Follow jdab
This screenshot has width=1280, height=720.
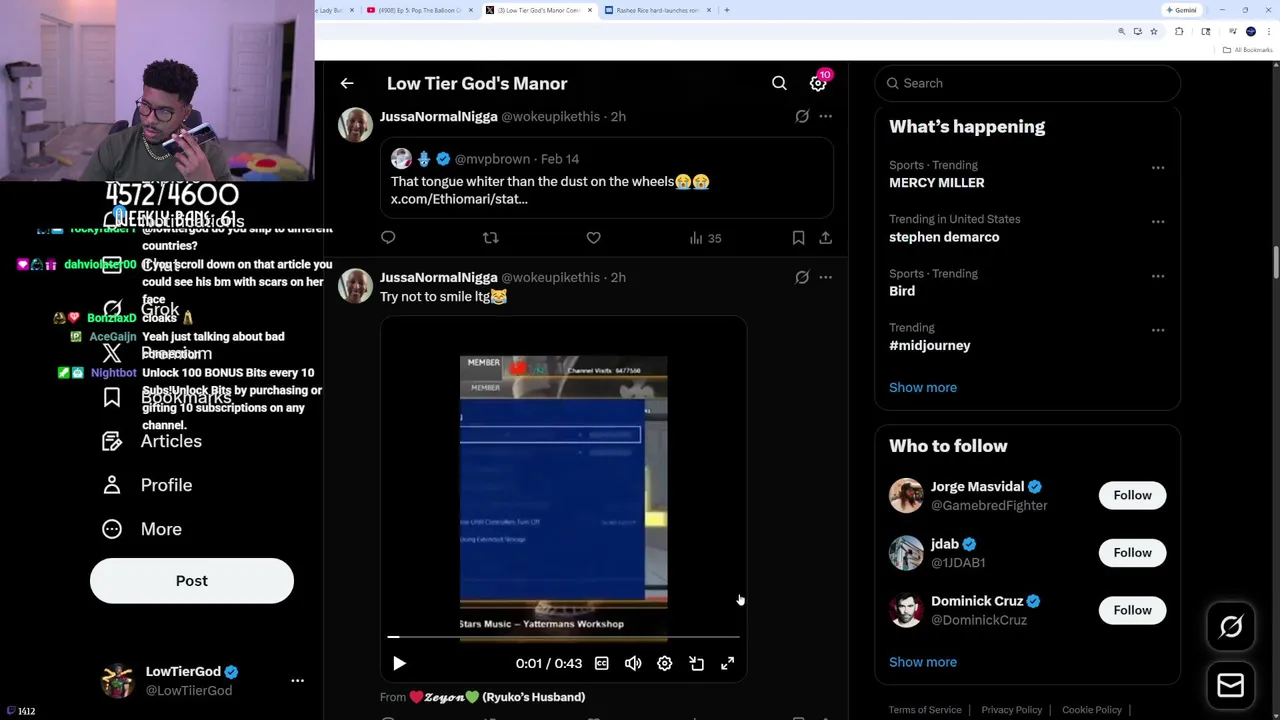click(x=1133, y=553)
